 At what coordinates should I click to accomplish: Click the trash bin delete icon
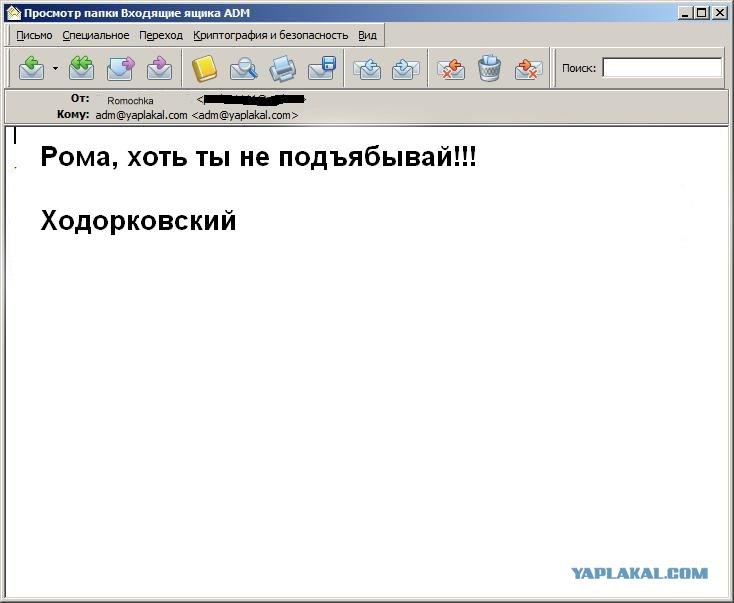click(x=490, y=68)
